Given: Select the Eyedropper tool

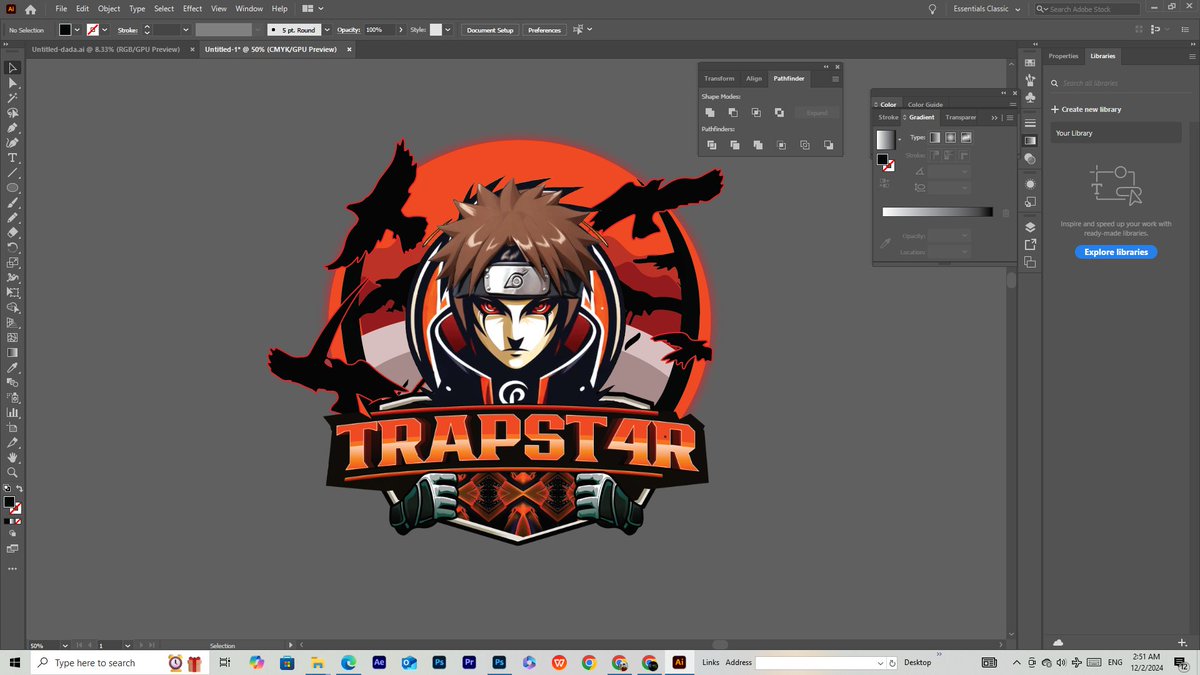Looking at the screenshot, I should pyautogui.click(x=13, y=367).
